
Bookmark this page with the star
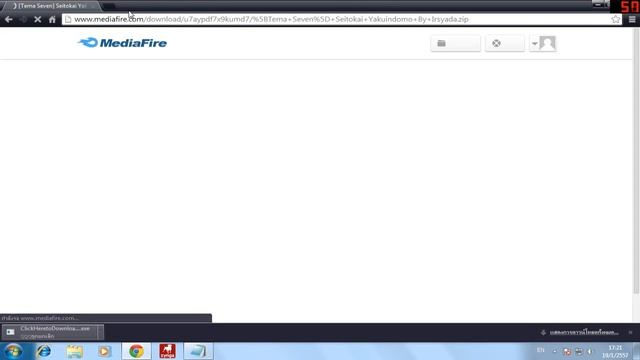tap(616, 19)
